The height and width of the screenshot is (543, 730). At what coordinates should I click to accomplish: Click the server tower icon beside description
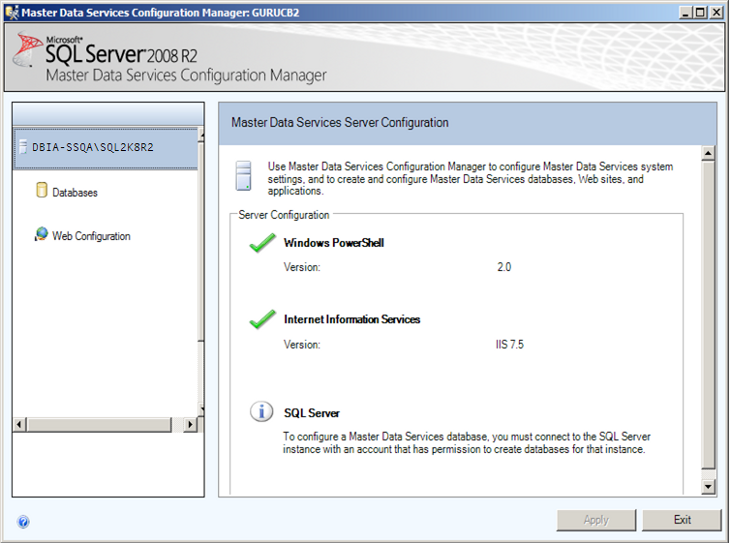tap(243, 176)
